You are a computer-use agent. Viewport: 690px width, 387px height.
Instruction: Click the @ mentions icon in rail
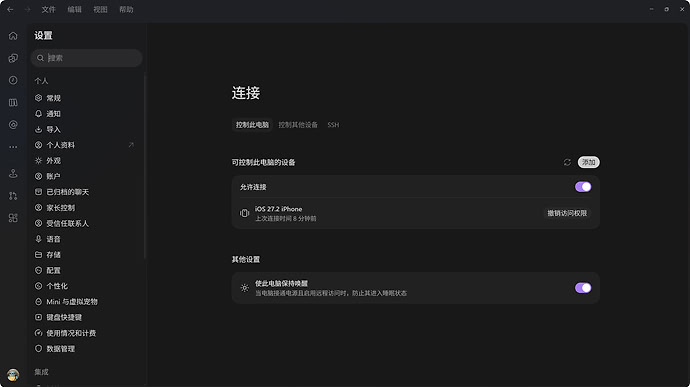pyautogui.click(x=13, y=125)
